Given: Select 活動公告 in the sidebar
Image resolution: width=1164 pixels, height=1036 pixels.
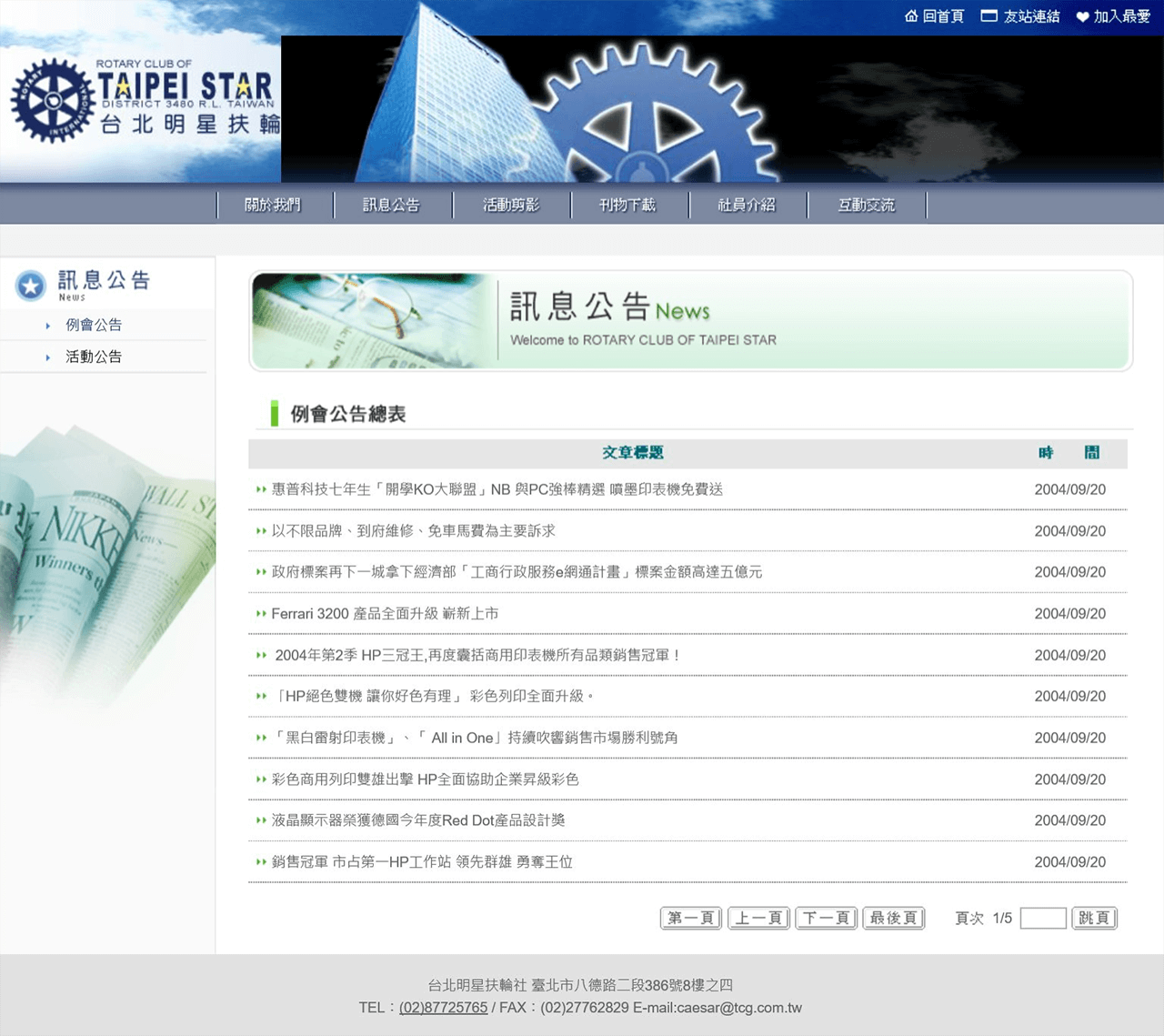Looking at the screenshot, I should point(94,357).
